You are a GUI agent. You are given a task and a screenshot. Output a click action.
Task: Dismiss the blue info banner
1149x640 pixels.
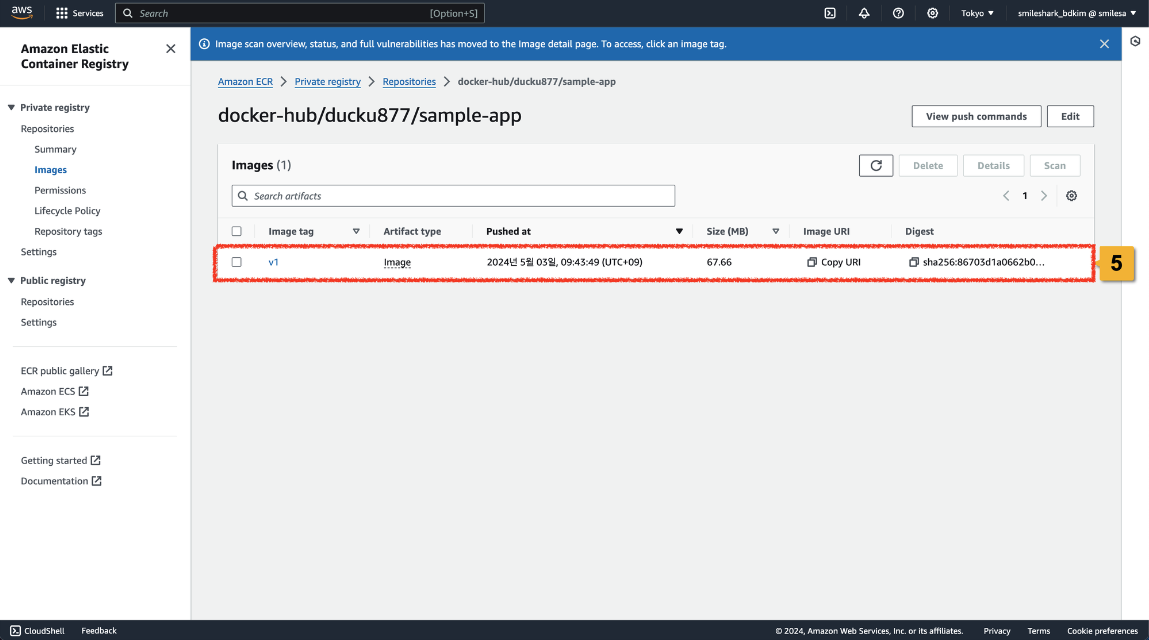pyautogui.click(x=1104, y=44)
